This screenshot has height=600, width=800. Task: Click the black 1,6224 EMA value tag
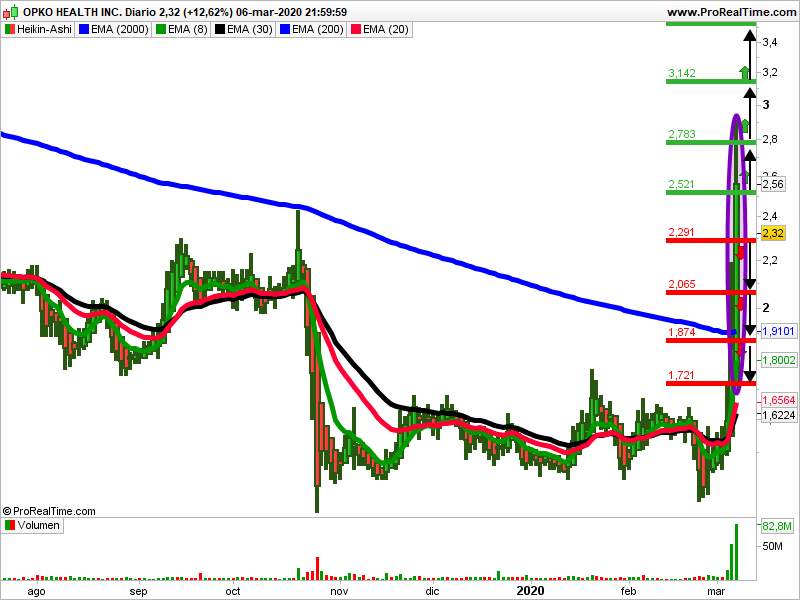779,415
